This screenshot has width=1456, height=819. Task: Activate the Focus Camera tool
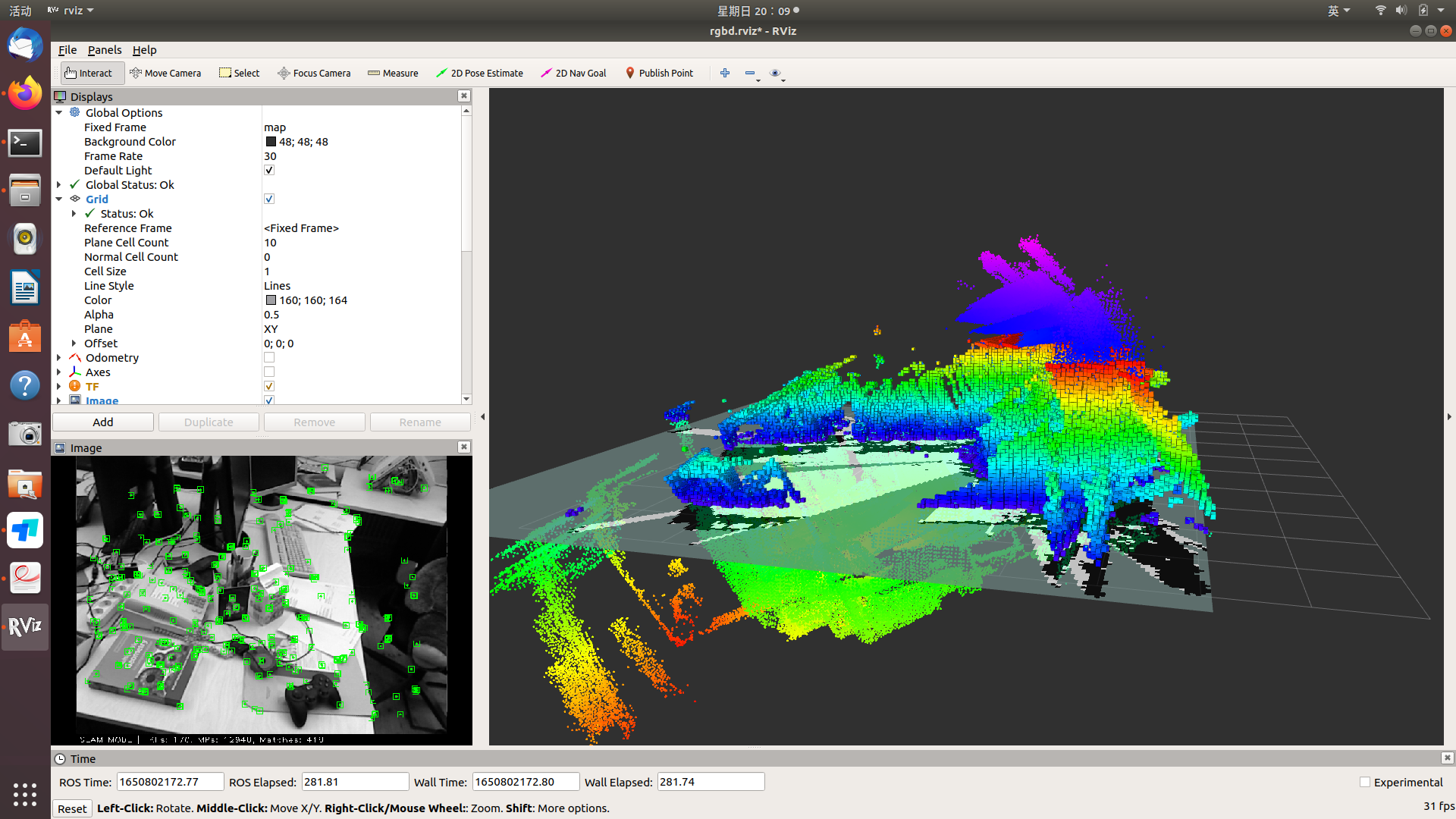(314, 73)
